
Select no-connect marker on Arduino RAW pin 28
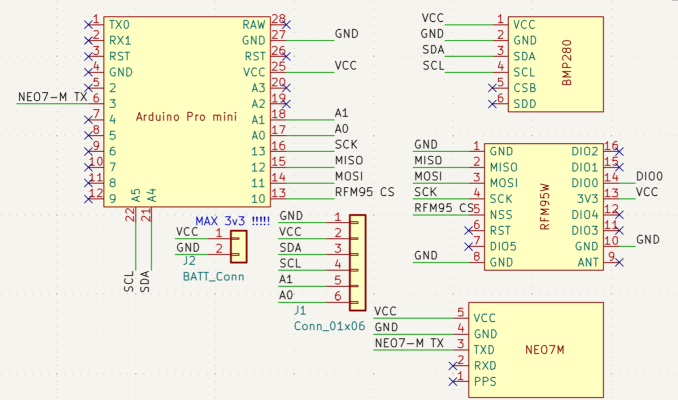coord(286,25)
